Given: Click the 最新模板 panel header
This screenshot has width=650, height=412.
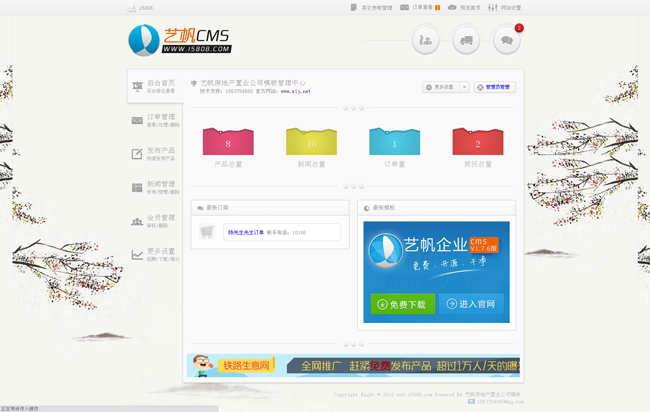Looking at the screenshot, I should [x=437, y=208].
